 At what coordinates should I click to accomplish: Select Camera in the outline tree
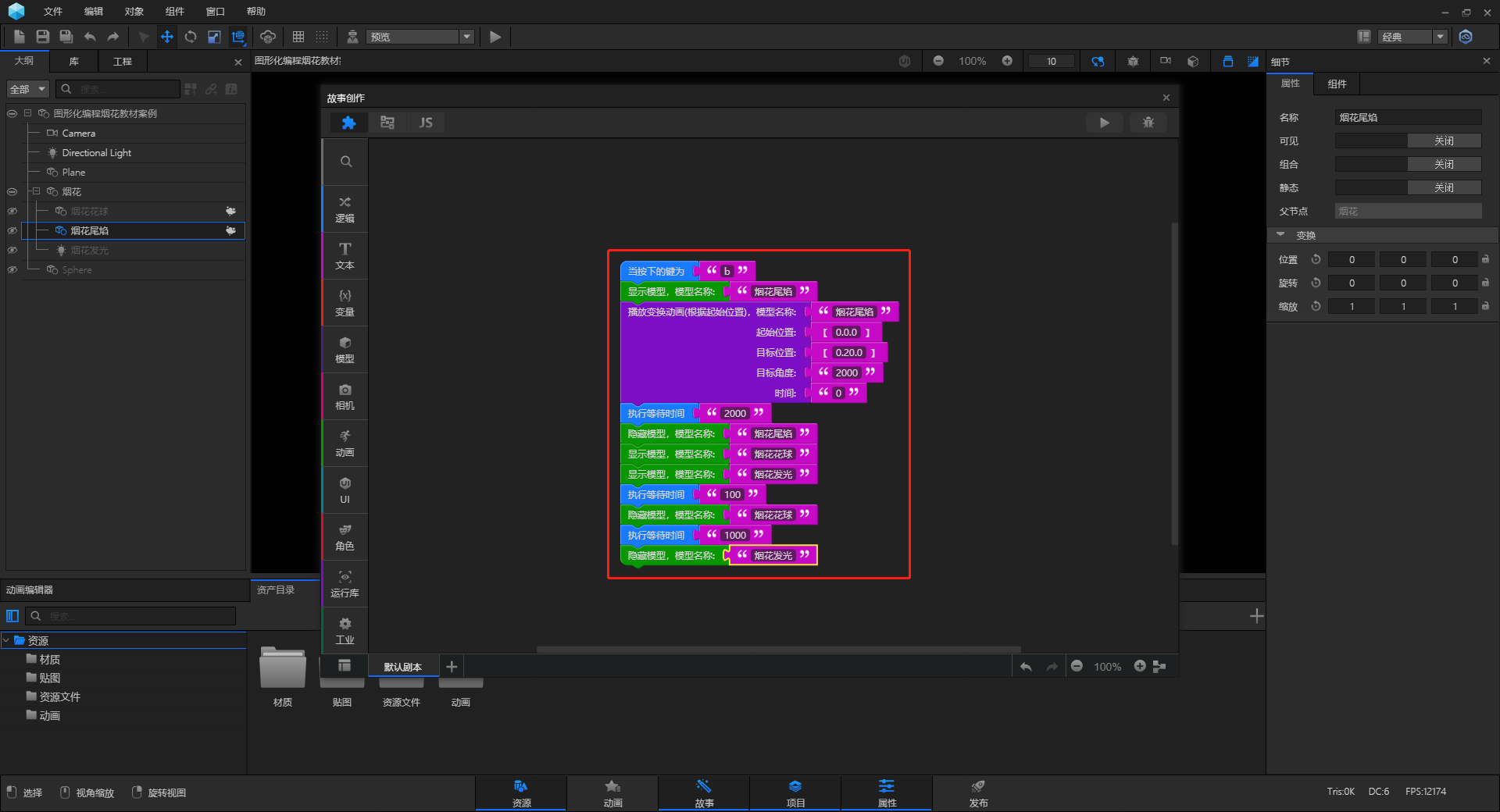(x=79, y=134)
